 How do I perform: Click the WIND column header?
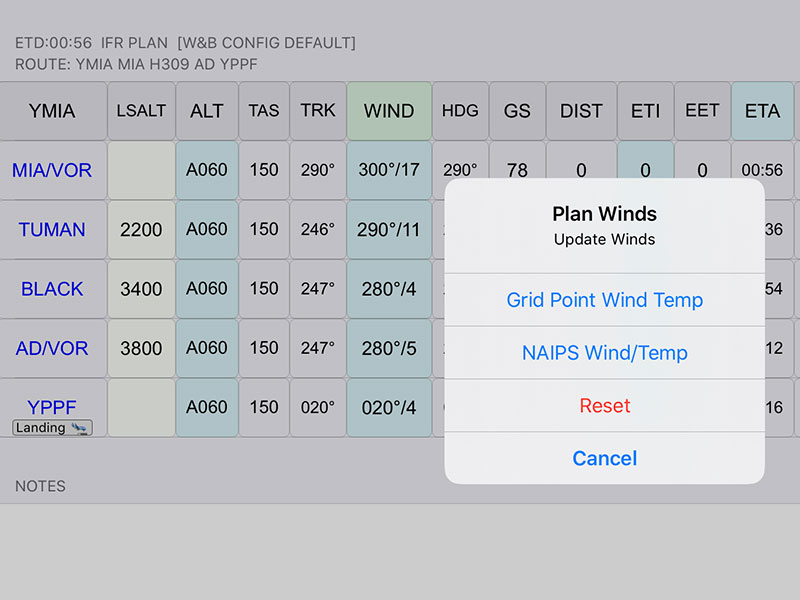[x=389, y=111]
